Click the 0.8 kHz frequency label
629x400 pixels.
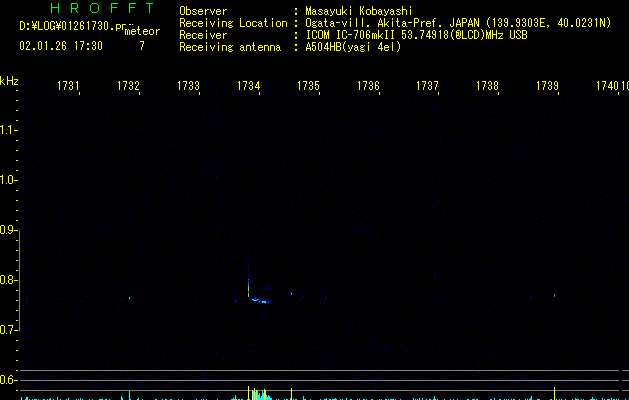point(7,280)
